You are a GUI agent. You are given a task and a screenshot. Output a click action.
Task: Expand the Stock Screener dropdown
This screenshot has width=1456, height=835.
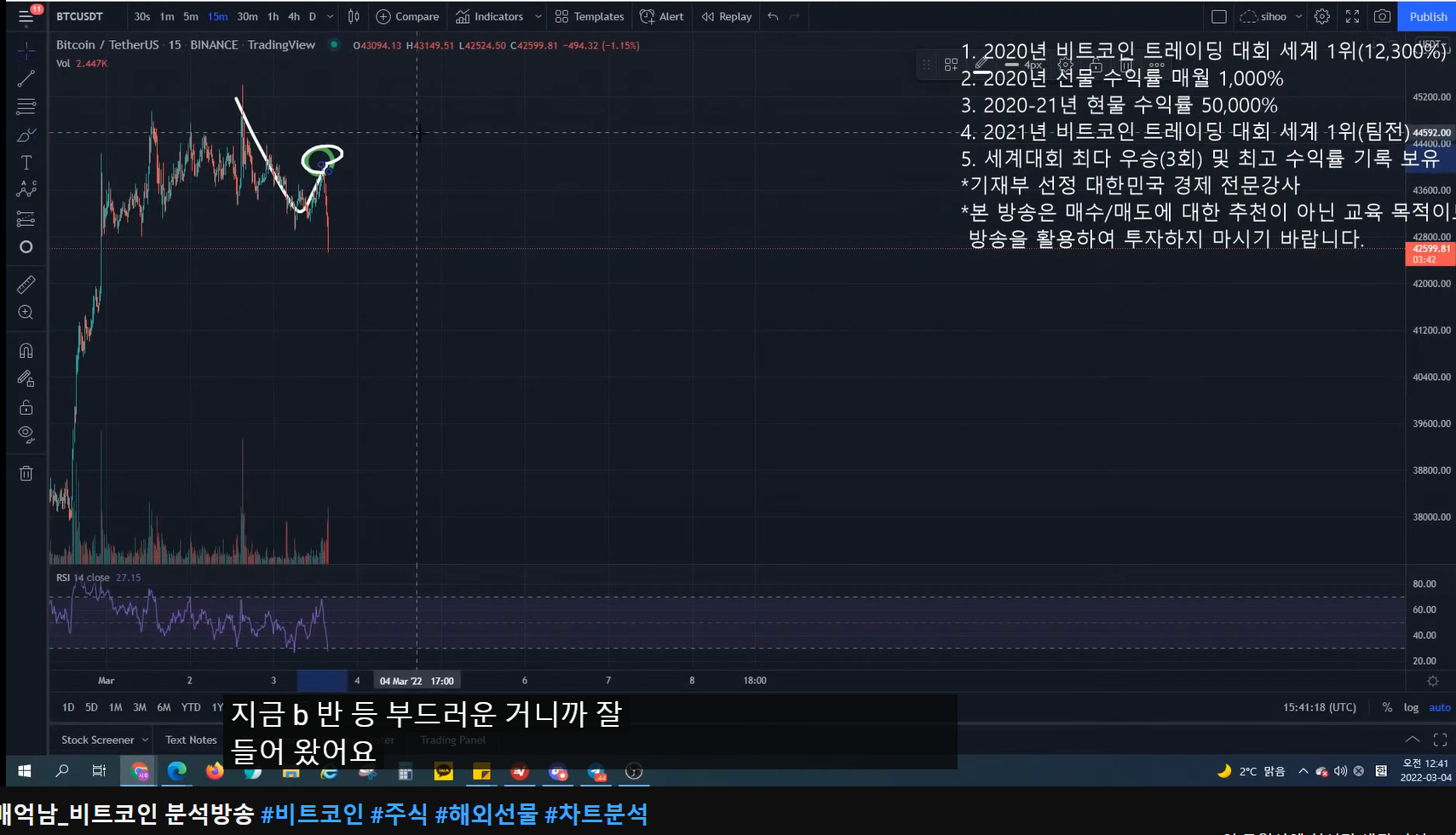tap(145, 740)
